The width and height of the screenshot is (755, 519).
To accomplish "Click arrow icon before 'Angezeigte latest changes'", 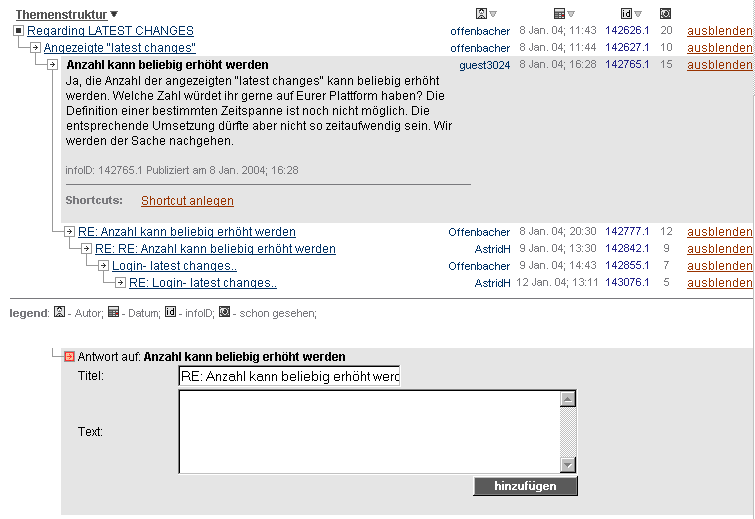I will [x=35, y=48].
